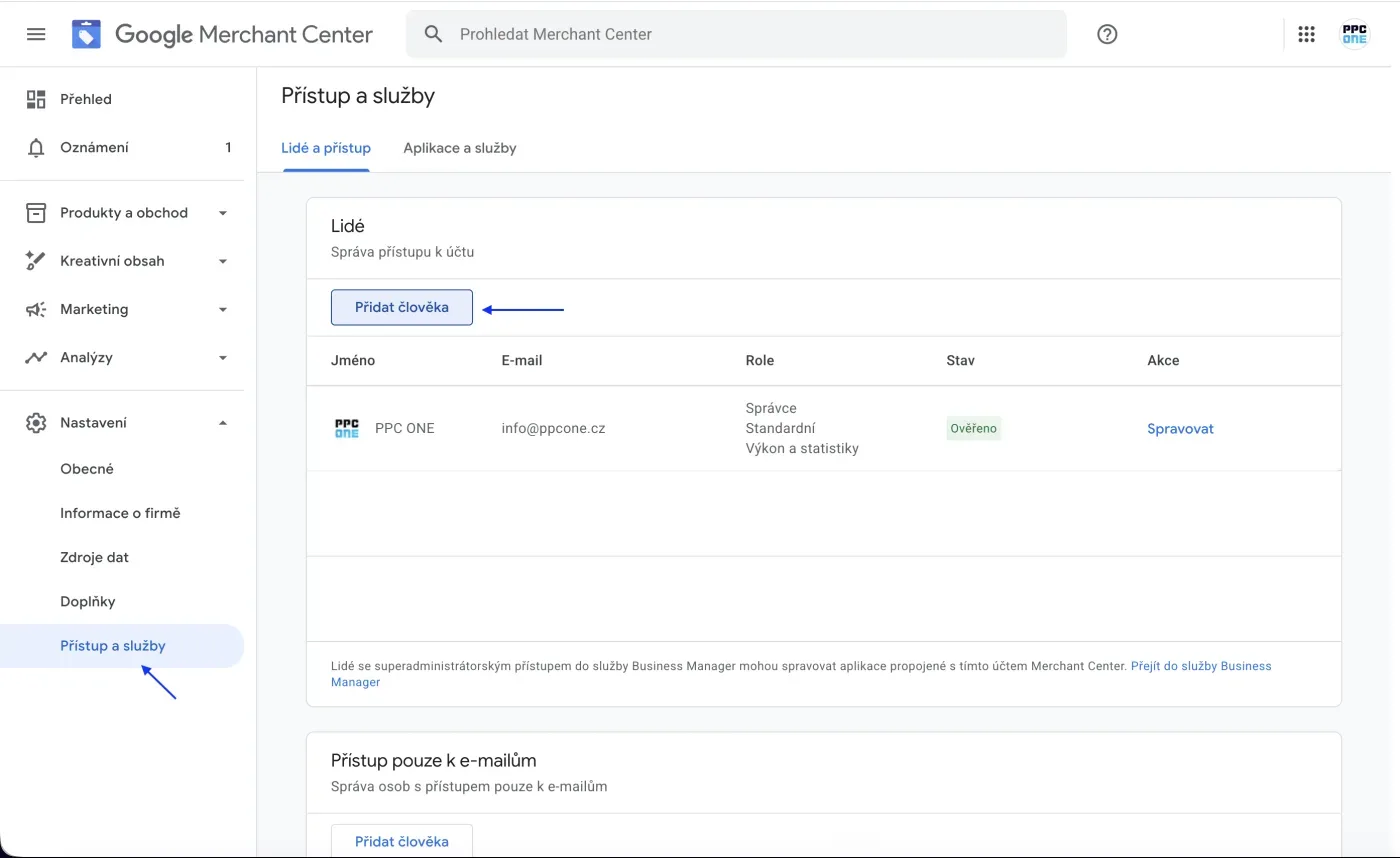
Task: Click the PPC ONE name cell
Action: pyautogui.click(x=404, y=428)
